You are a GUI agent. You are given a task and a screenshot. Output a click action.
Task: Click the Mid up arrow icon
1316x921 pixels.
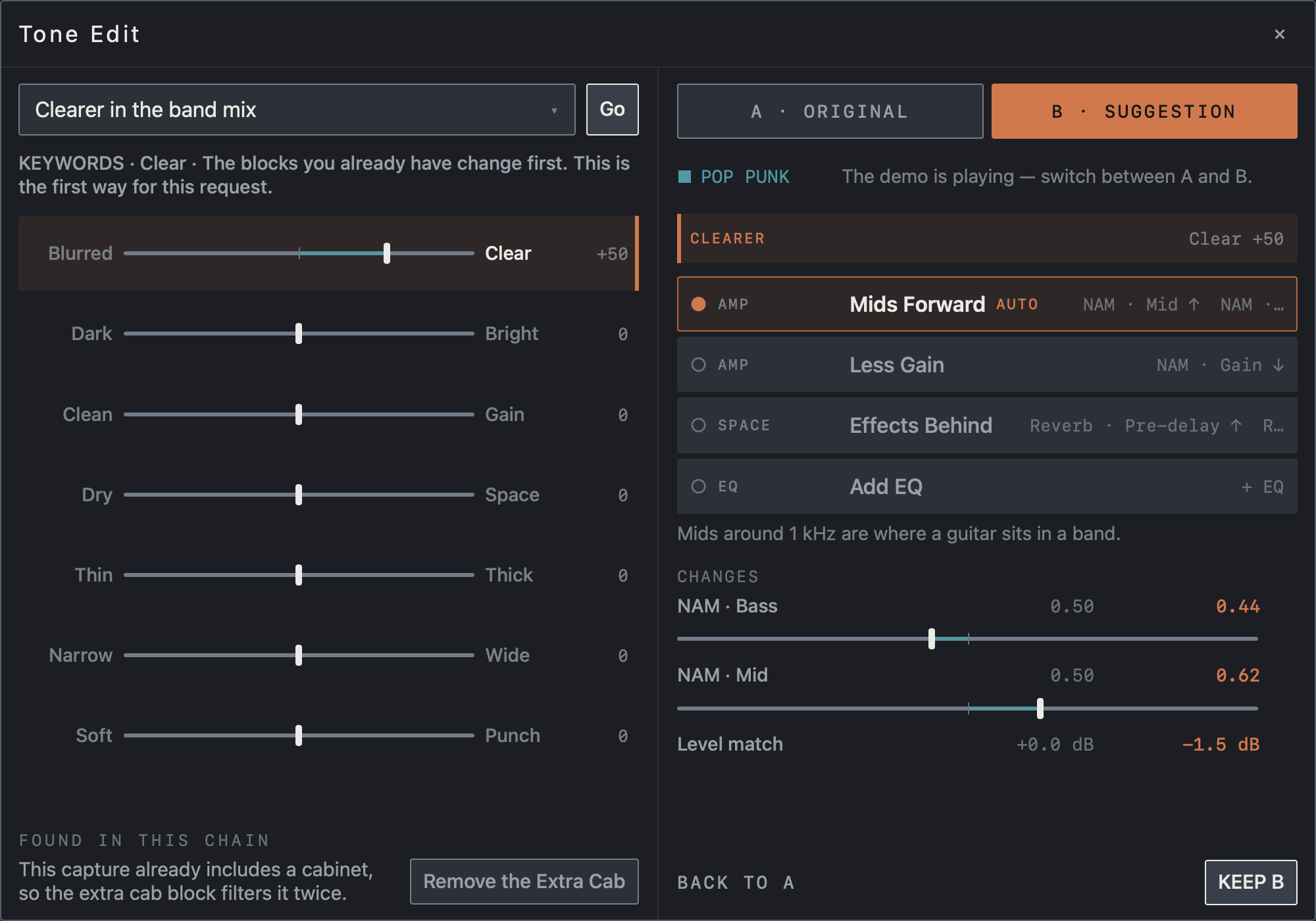pyautogui.click(x=1194, y=305)
